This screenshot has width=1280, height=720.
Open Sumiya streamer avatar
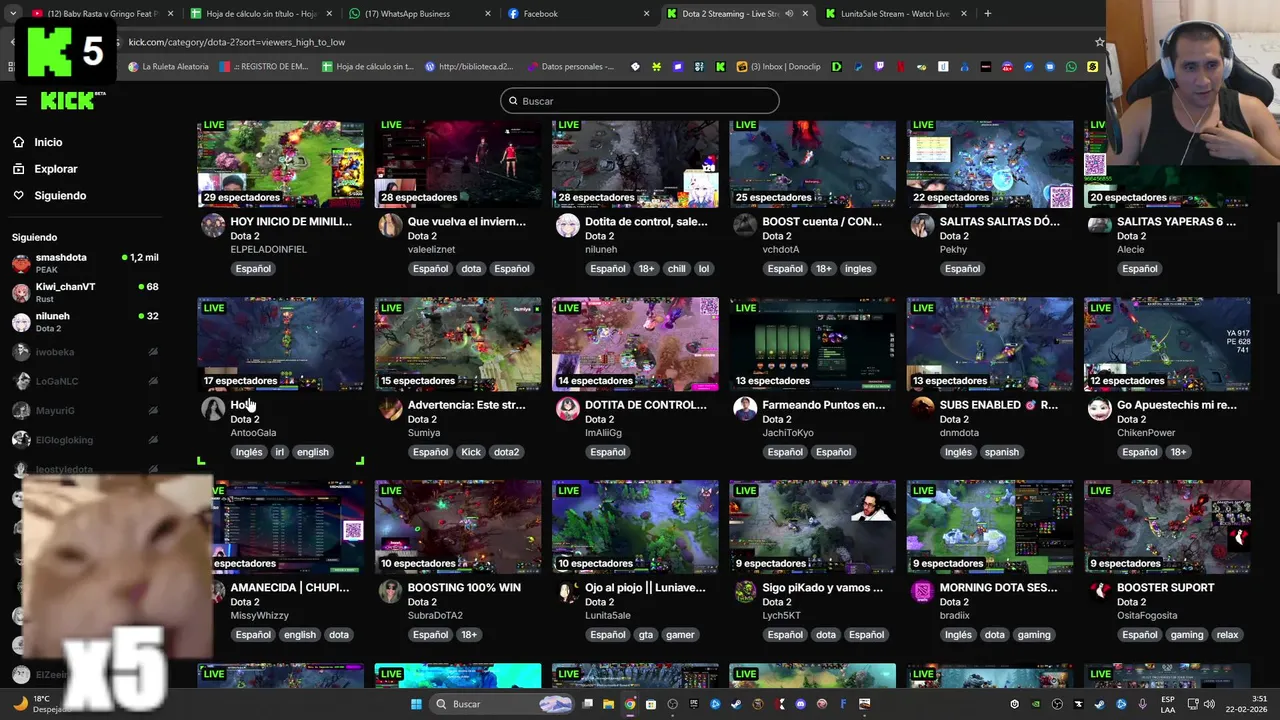coord(390,408)
